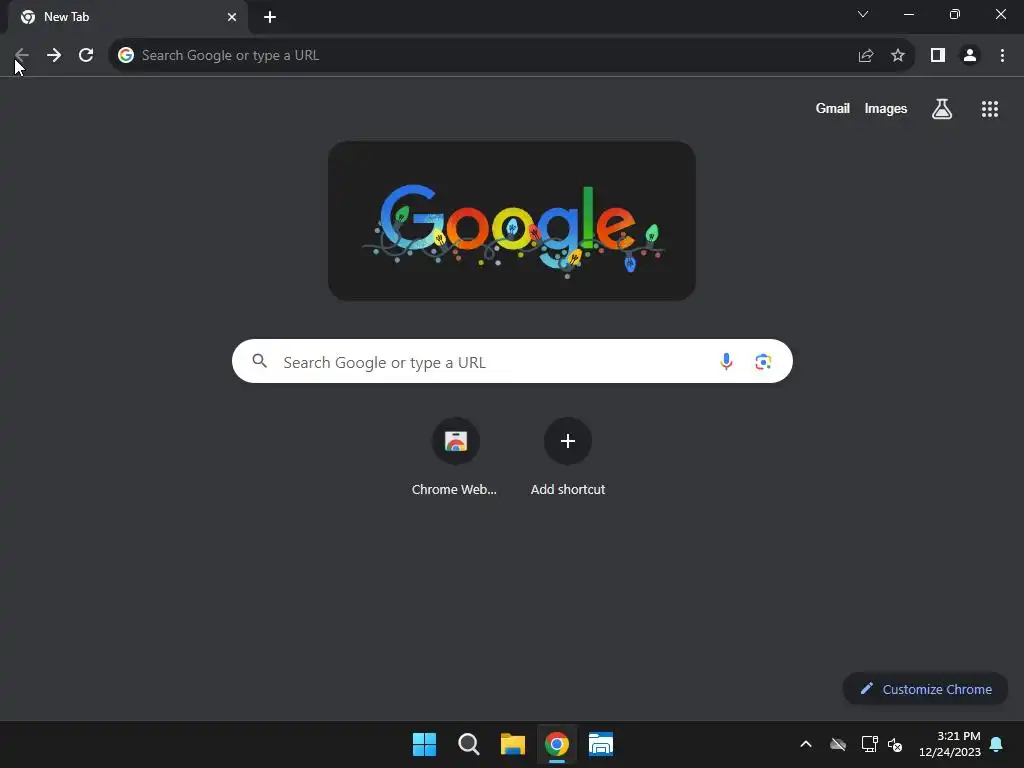Image resolution: width=1024 pixels, height=768 pixels.
Task: Open File Explorer from the taskbar
Action: [x=513, y=744]
